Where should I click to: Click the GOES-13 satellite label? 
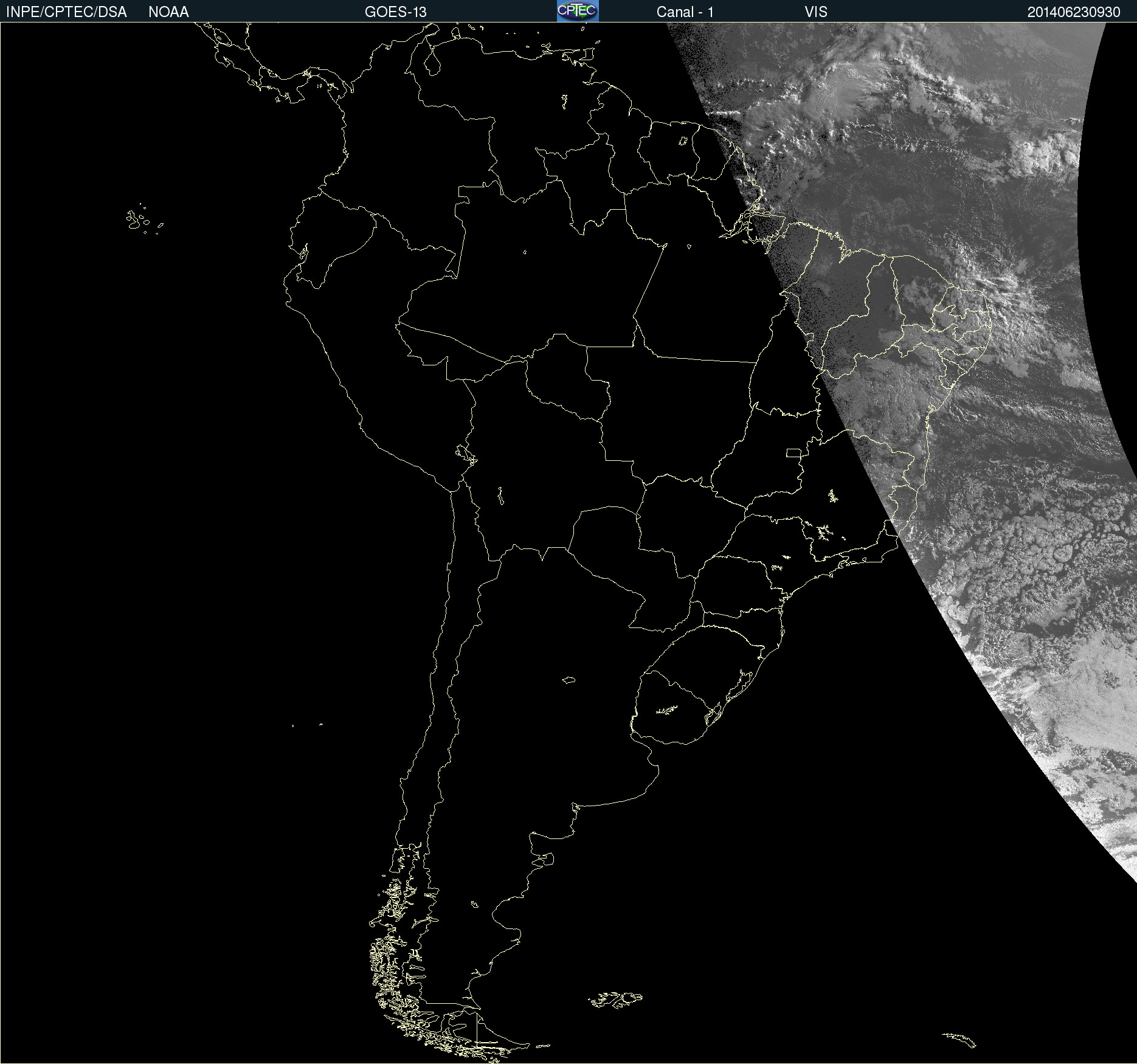[x=396, y=12]
